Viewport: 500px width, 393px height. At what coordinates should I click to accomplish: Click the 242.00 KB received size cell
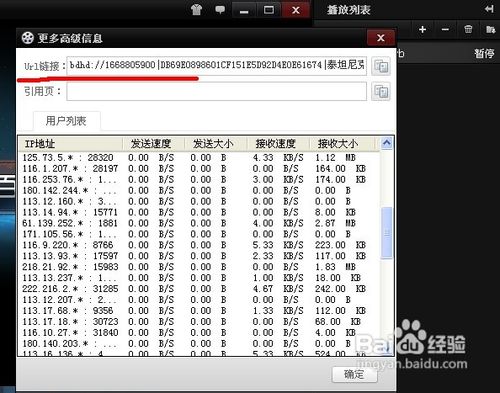click(340, 289)
